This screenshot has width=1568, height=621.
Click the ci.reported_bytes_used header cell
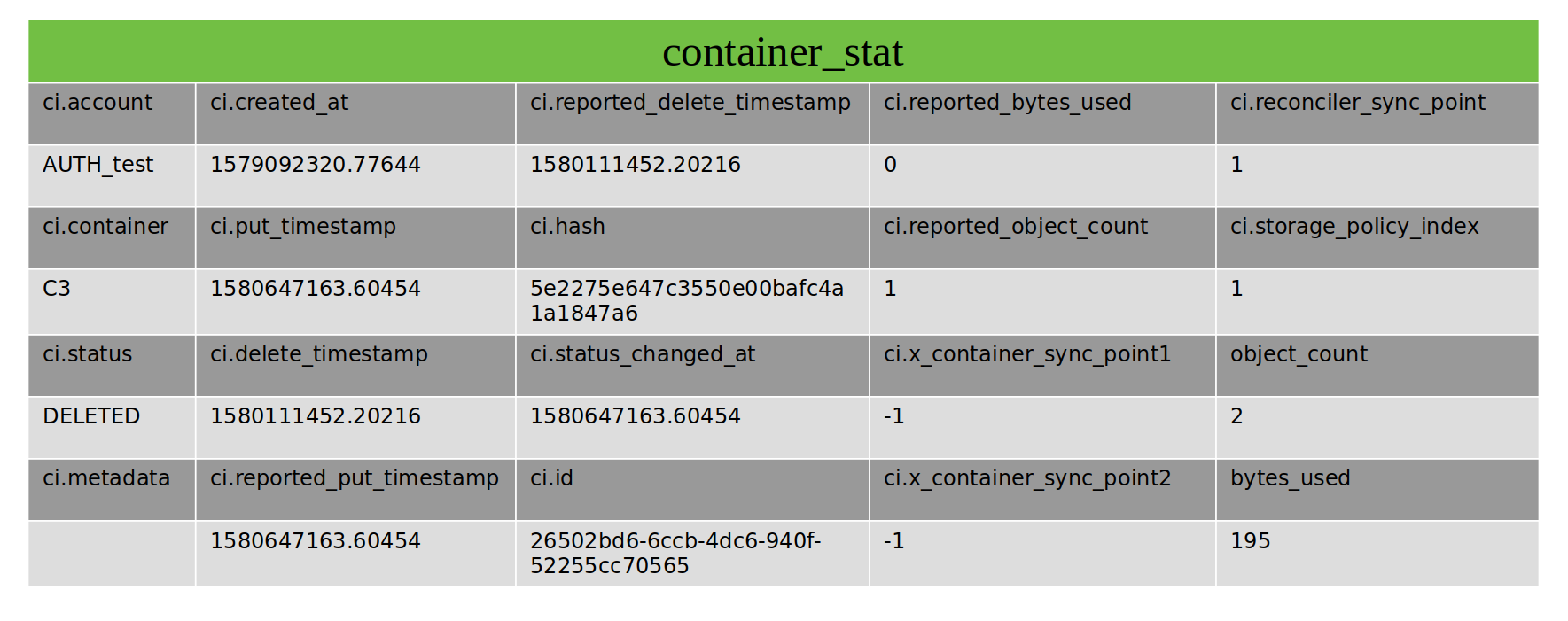1007,103
